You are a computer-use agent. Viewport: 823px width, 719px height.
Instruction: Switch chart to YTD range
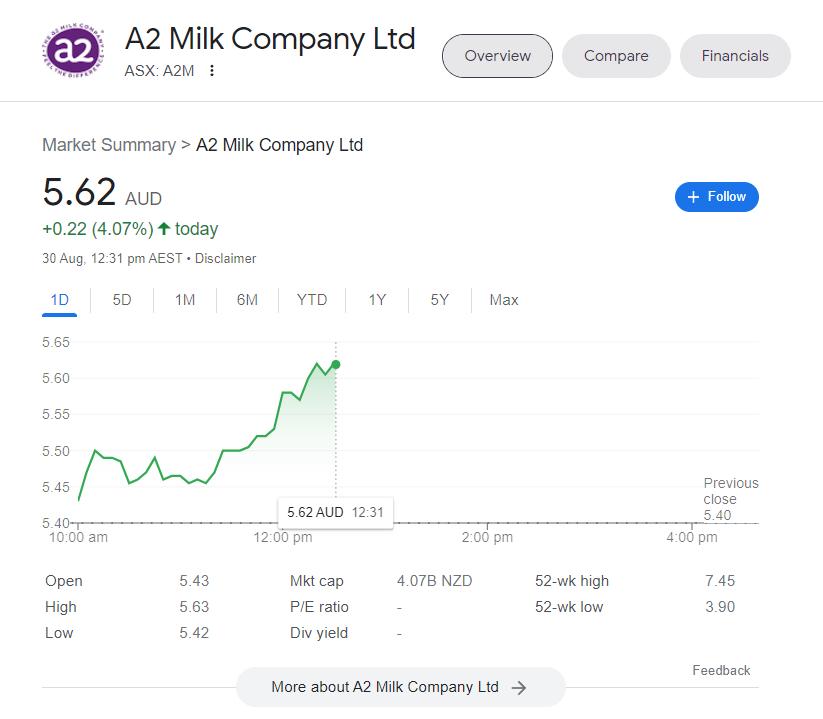click(x=312, y=300)
